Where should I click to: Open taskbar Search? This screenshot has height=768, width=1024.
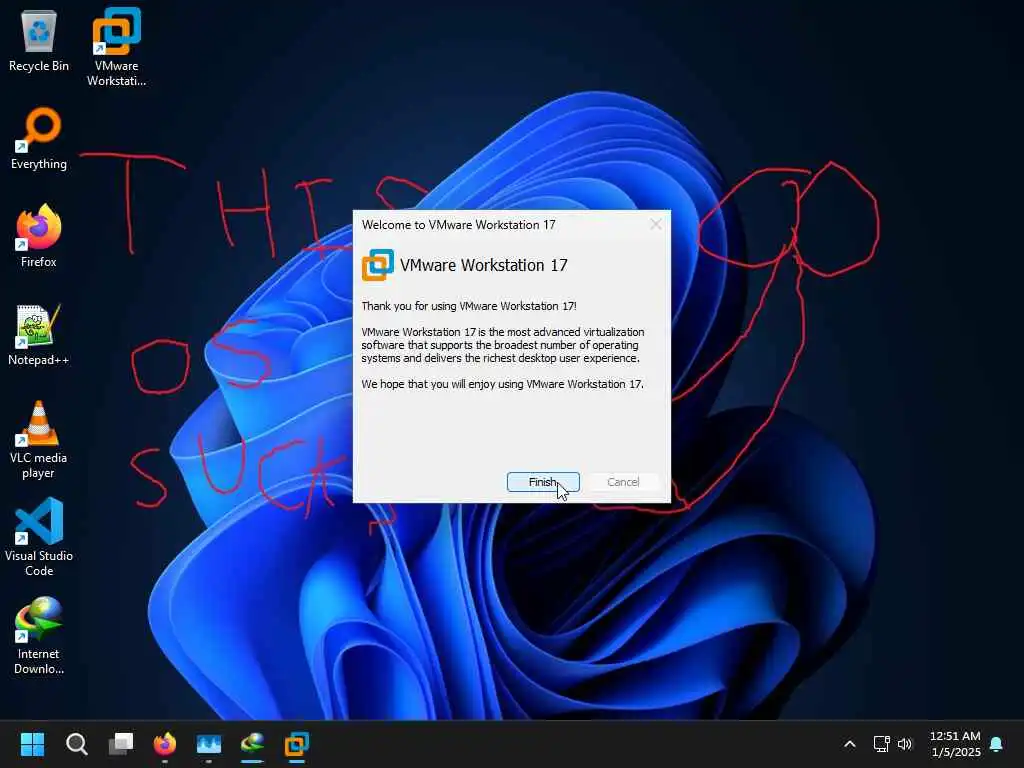pos(76,744)
